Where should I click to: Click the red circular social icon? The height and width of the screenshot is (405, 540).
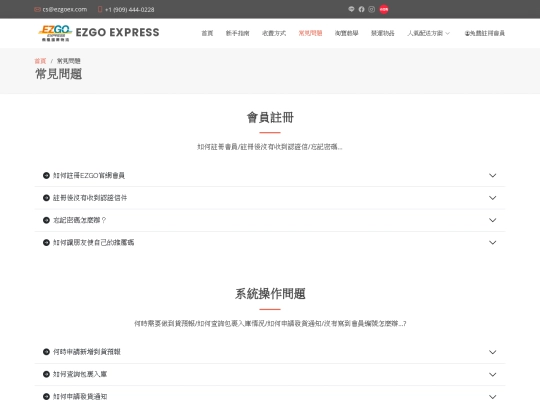[384, 9]
